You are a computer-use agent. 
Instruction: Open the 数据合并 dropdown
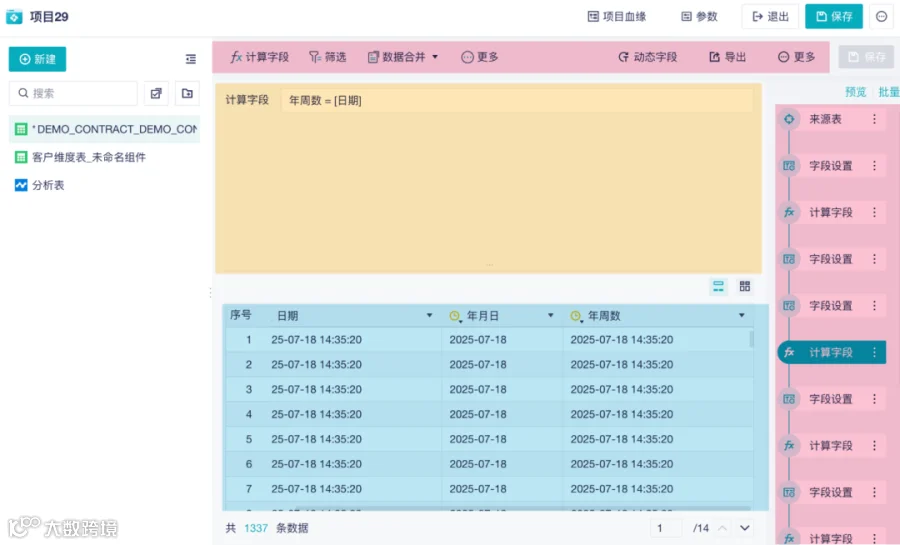[403, 57]
